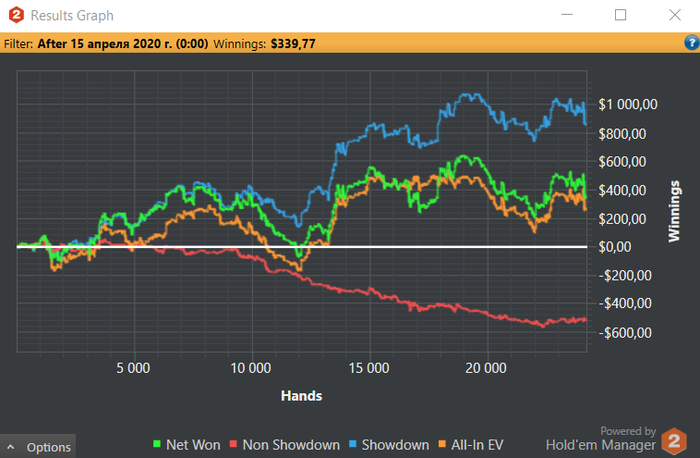Click the 20 000 hands axis label
The width and height of the screenshot is (700, 458).
pos(486,368)
